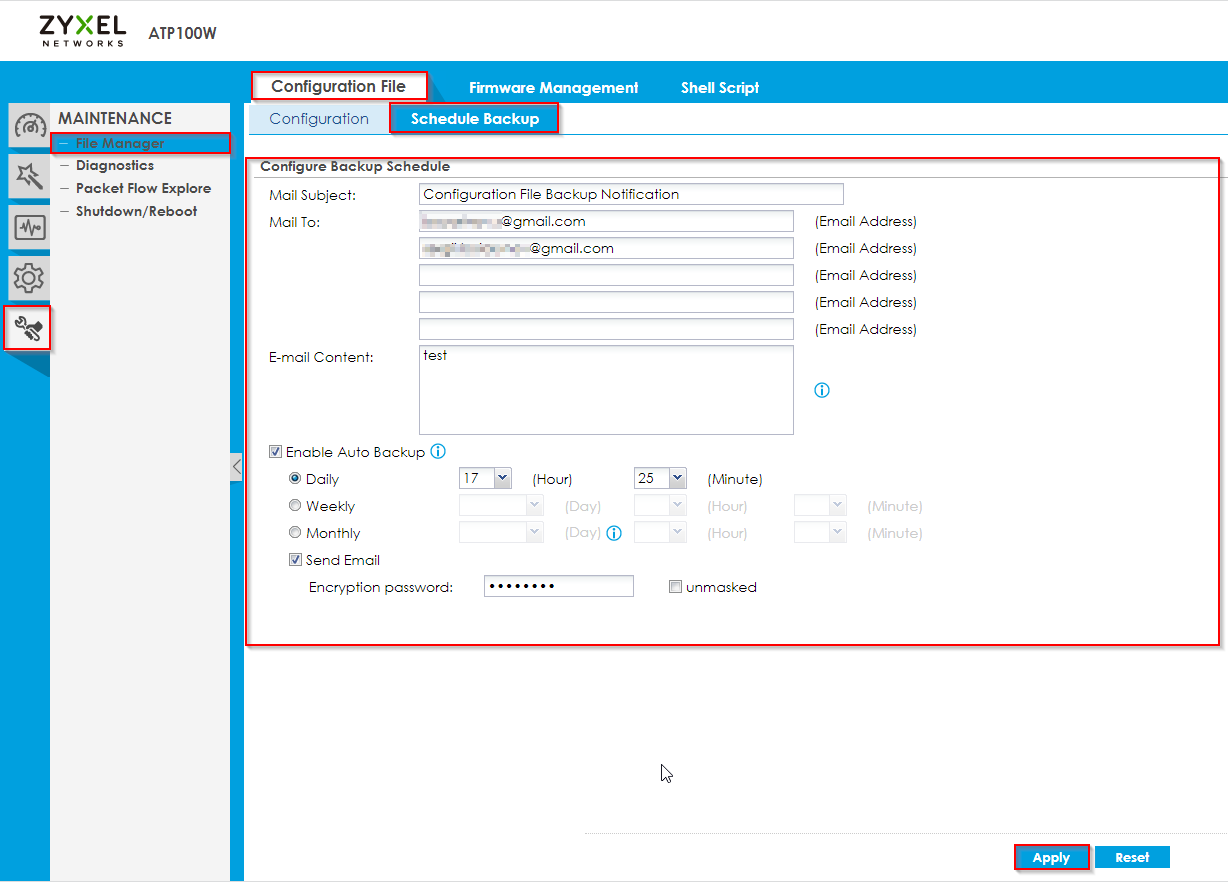Click Apply to save backup schedule
The height and width of the screenshot is (883, 1228).
point(1051,857)
